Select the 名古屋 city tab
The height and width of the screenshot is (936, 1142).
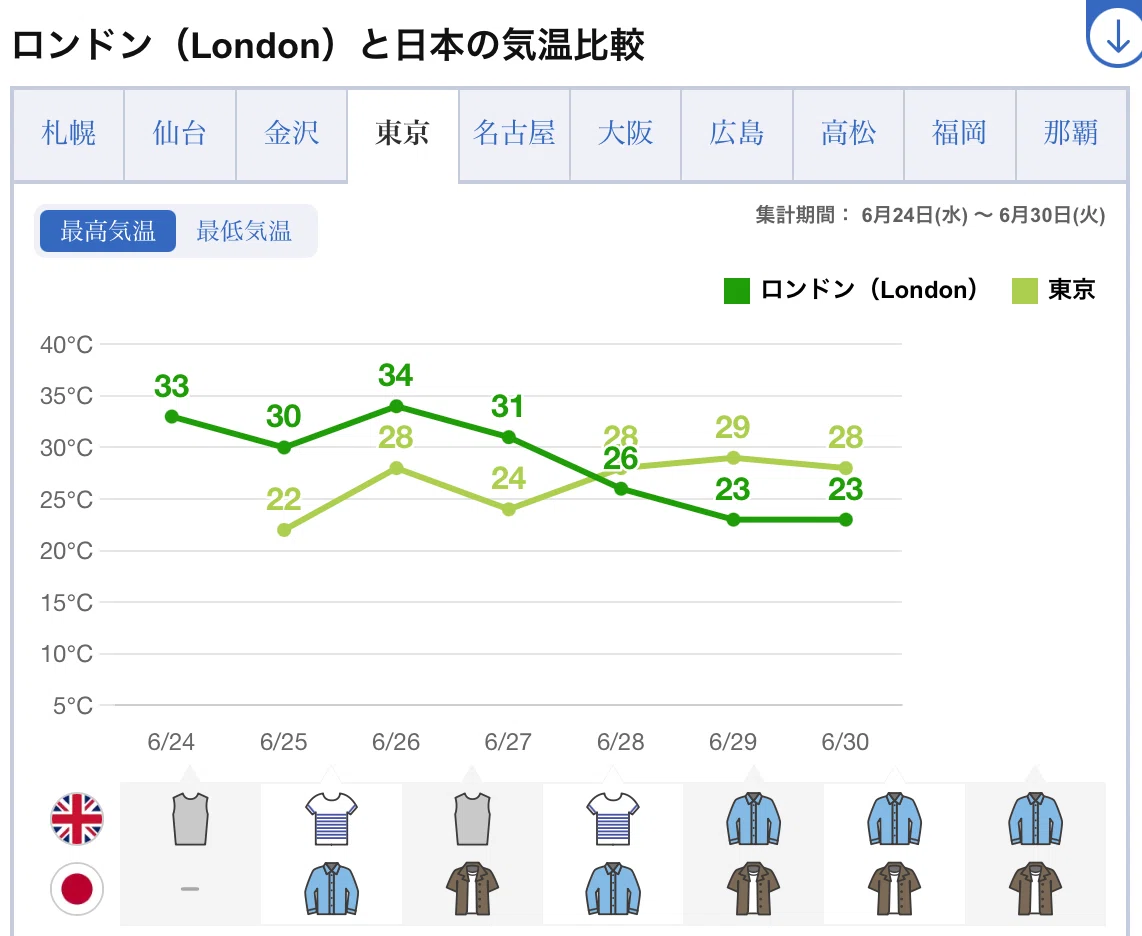click(514, 134)
